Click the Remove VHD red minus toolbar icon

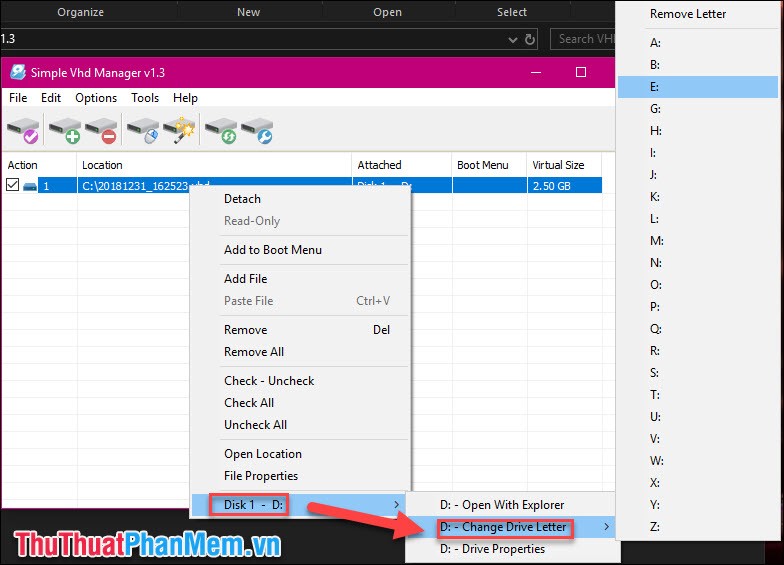click(x=102, y=130)
